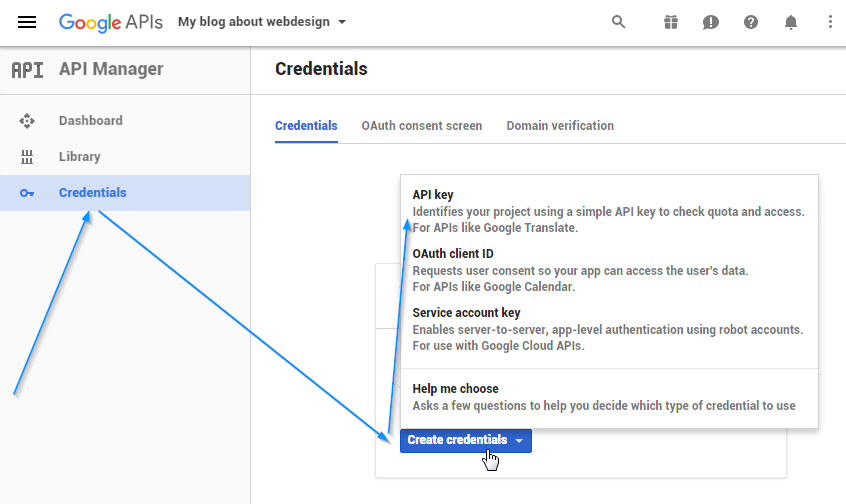Click the Google APIs logo
The height and width of the screenshot is (504, 846).
tap(111, 22)
